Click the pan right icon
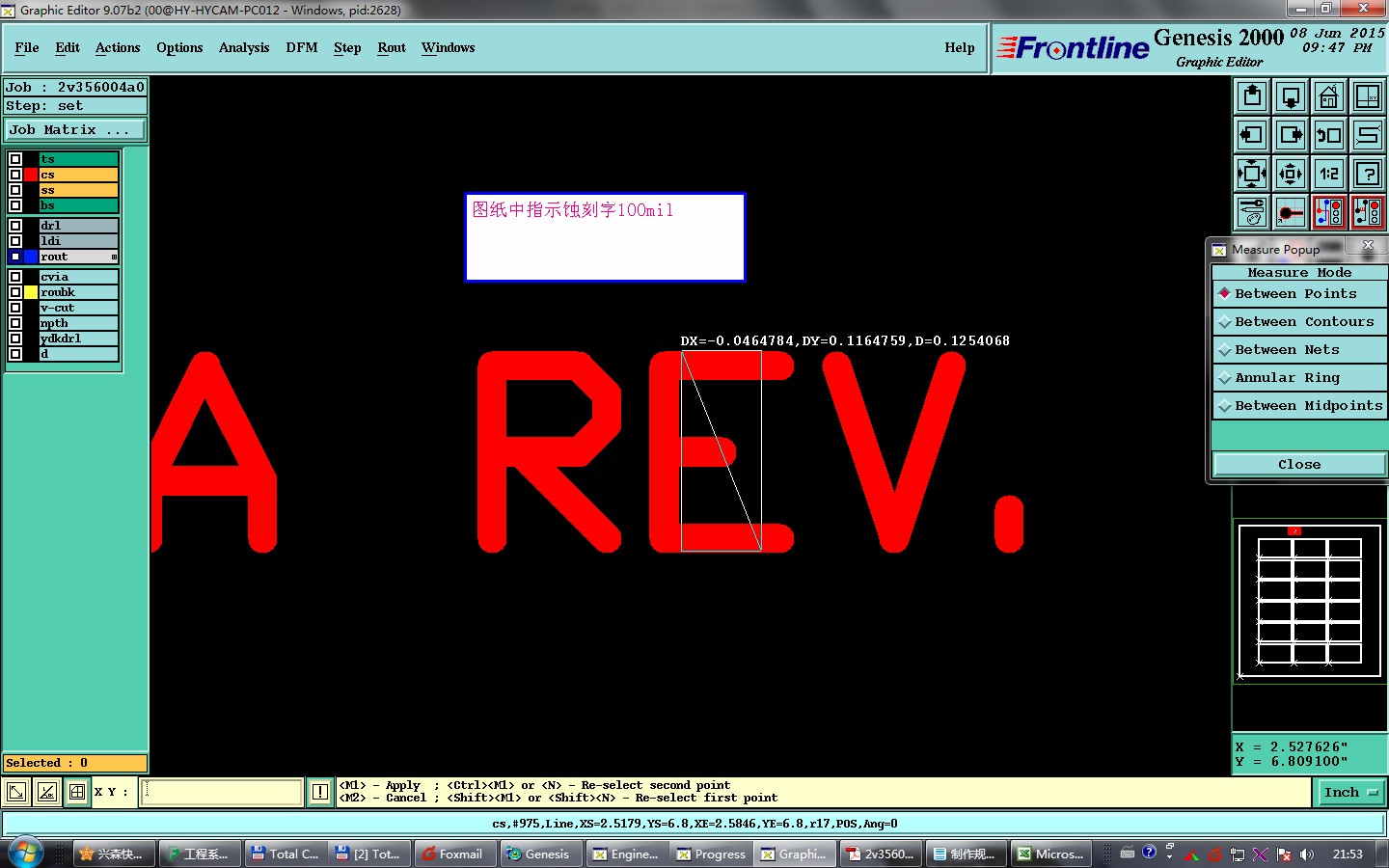The width and height of the screenshot is (1389, 868). [x=1291, y=135]
